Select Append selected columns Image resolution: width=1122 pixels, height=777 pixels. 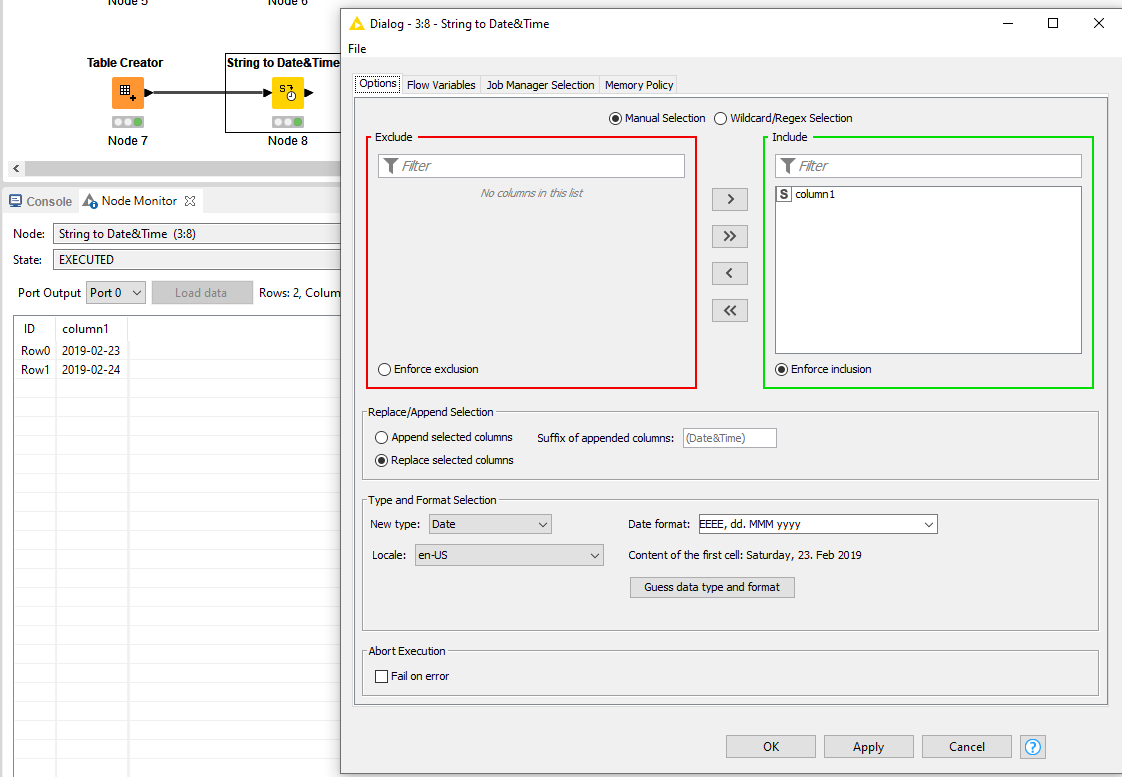(x=381, y=437)
